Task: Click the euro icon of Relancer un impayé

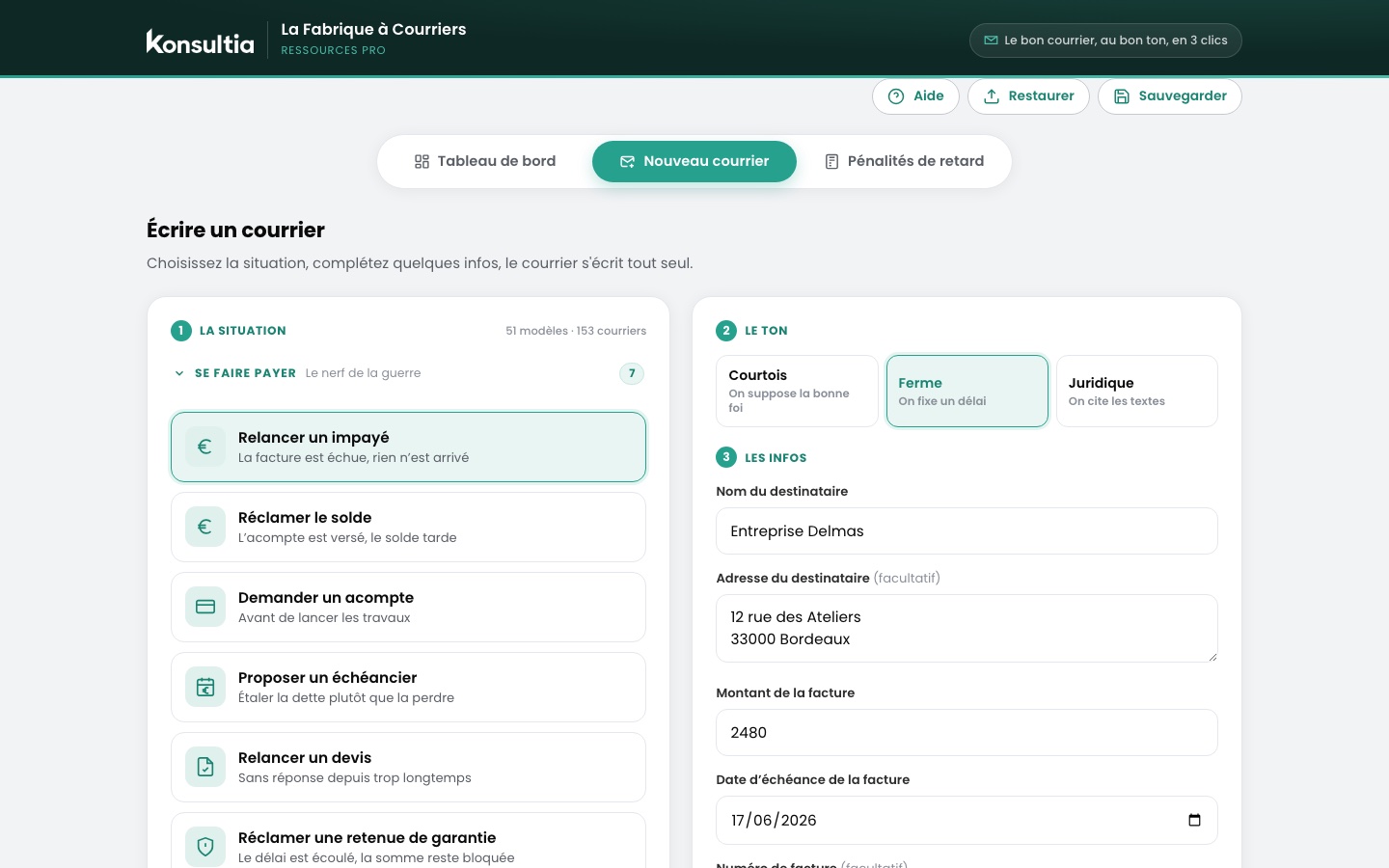Action: click(x=205, y=447)
